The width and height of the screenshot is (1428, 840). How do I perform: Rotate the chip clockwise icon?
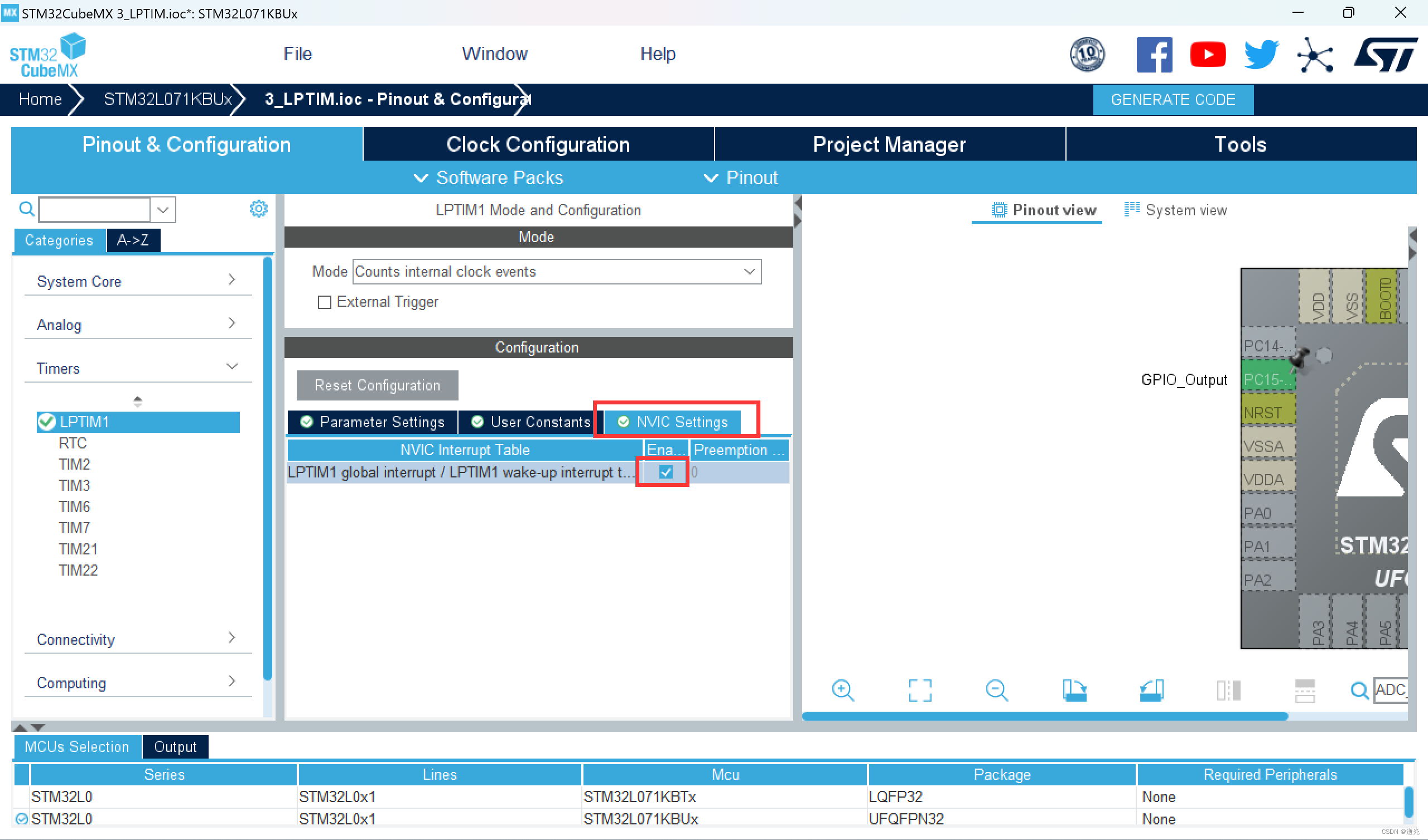[1074, 691]
